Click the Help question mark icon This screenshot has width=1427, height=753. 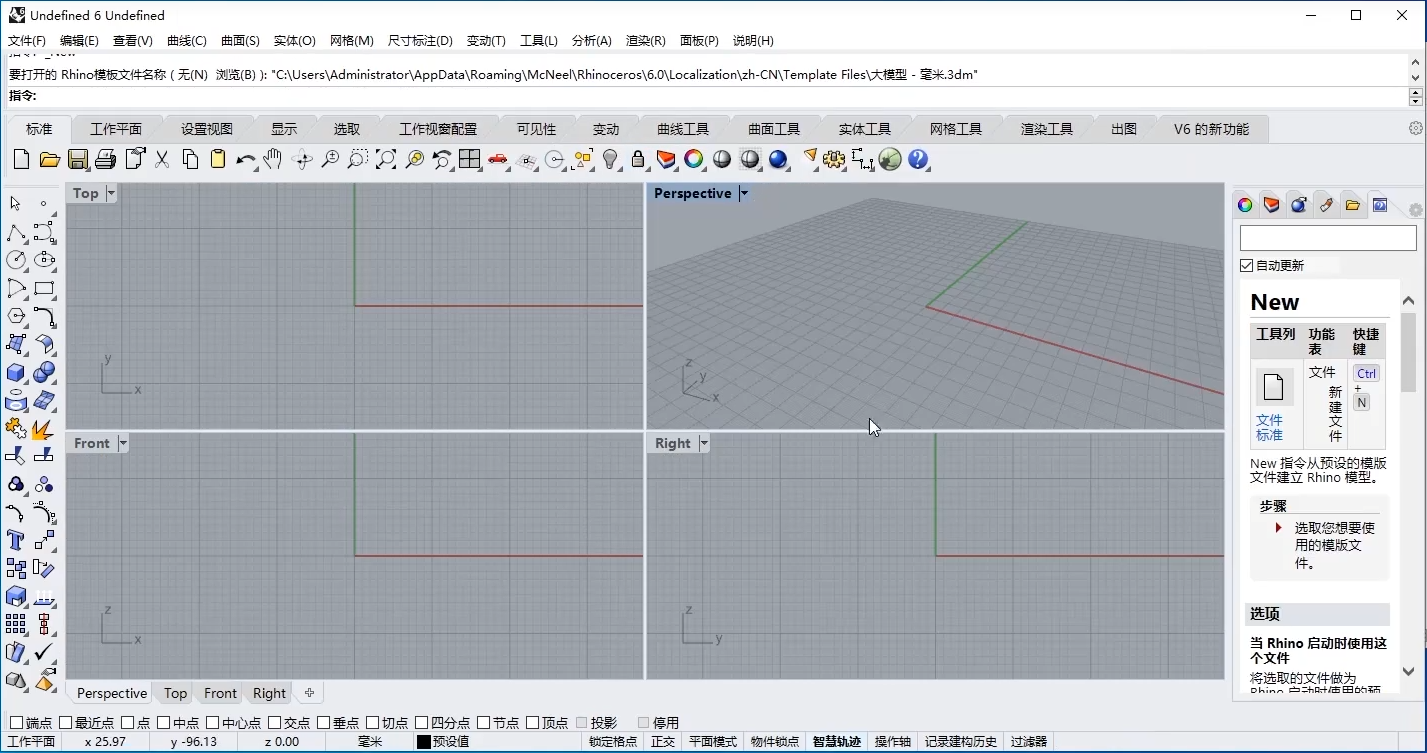pos(918,160)
